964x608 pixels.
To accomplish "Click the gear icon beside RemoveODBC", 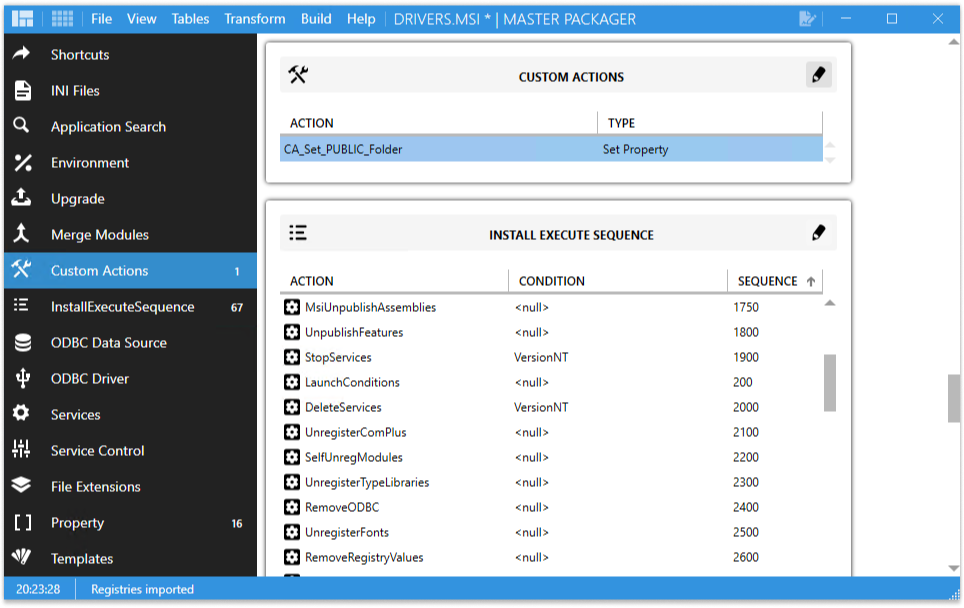I will [292, 507].
